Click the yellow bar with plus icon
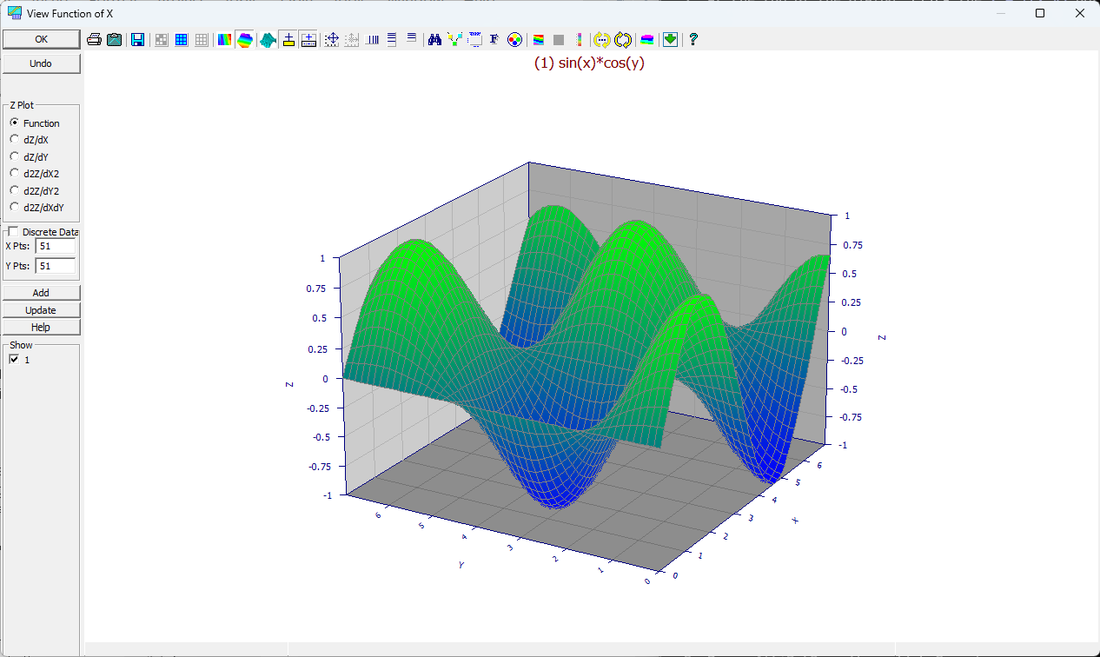The height and width of the screenshot is (657, 1100). [288, 40]
